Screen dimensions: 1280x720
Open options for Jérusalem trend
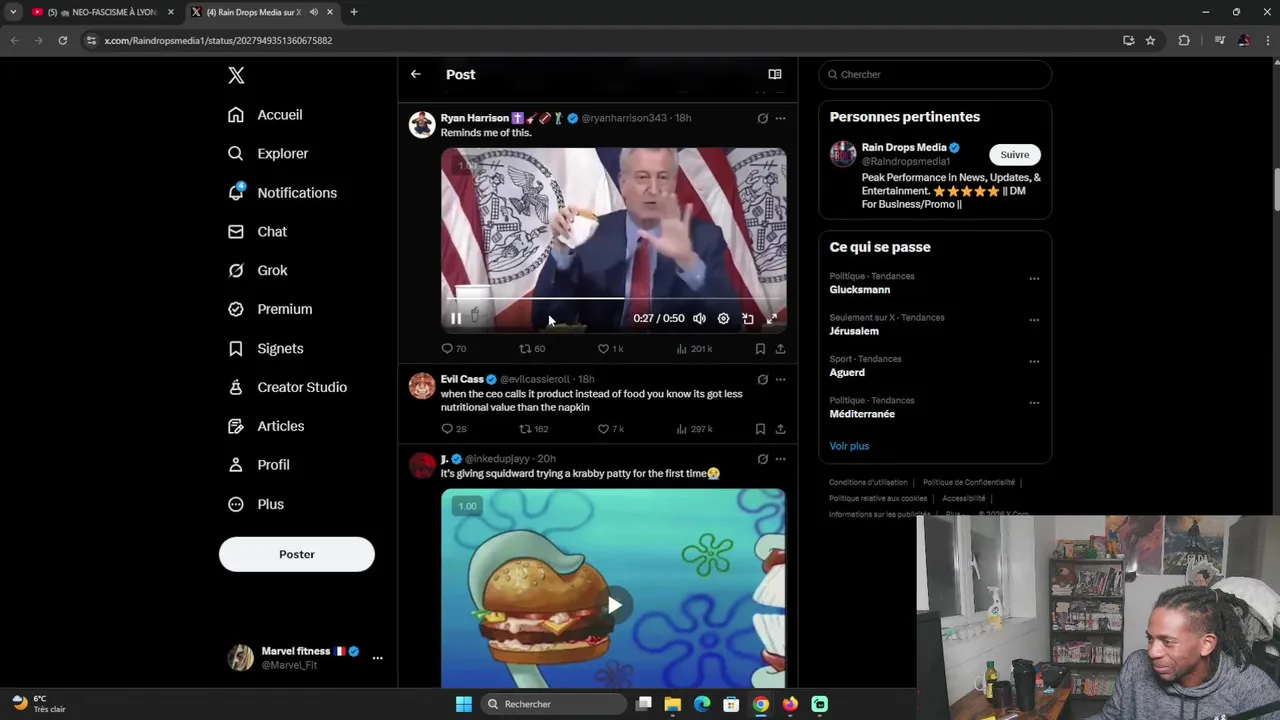click(1034, 320)
